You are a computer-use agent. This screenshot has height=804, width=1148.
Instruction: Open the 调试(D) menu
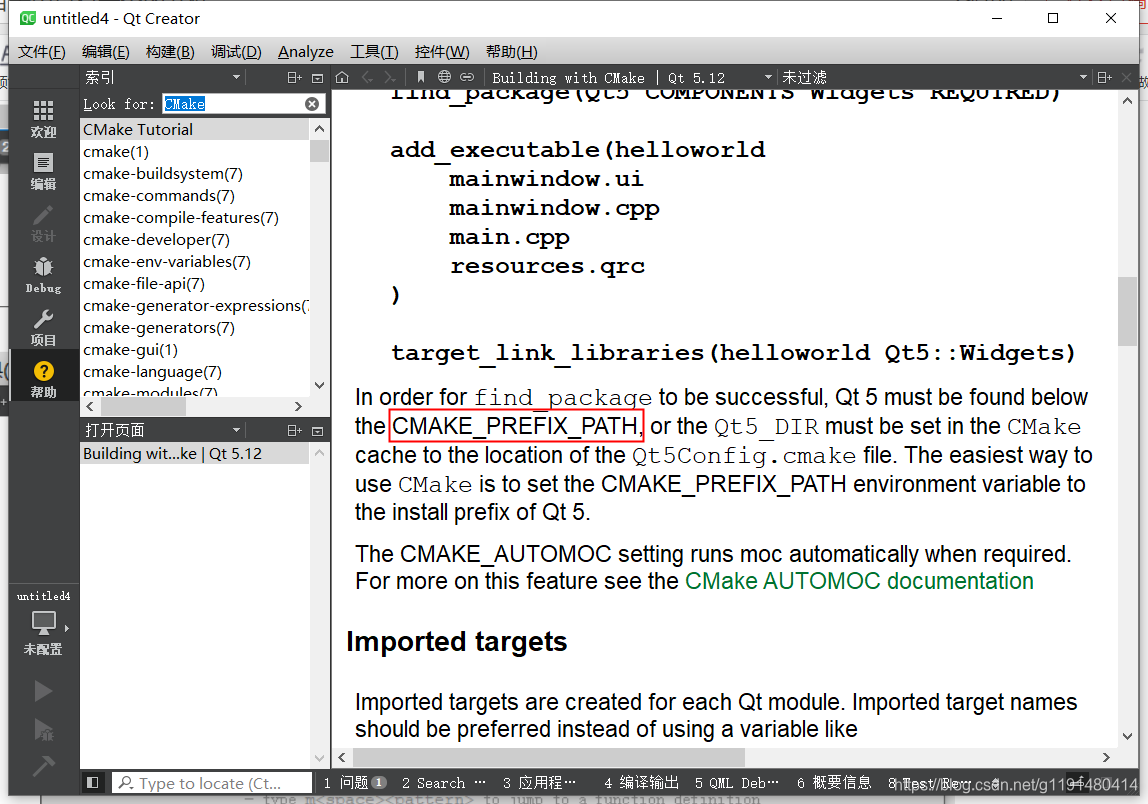click(236, 52)
